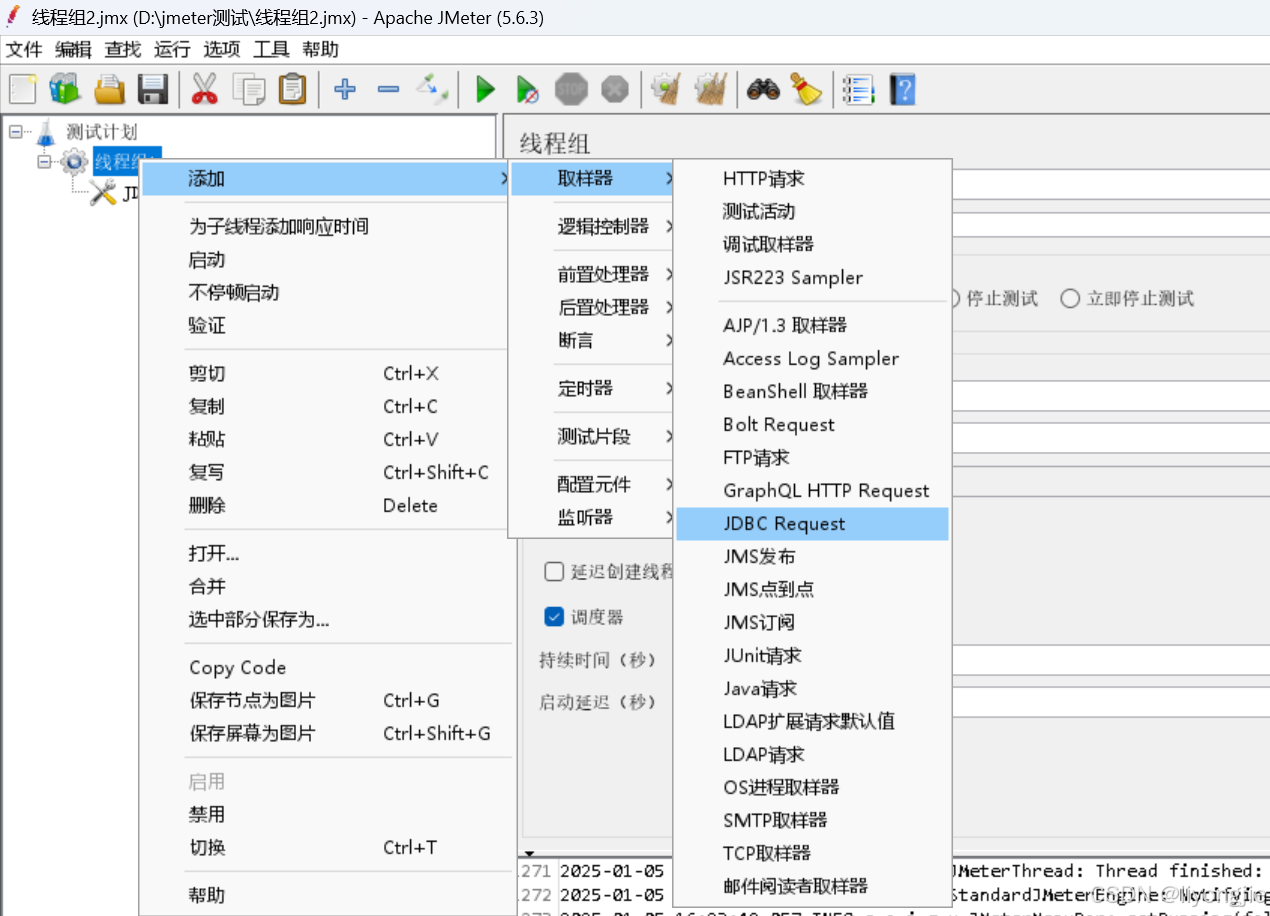Image resolution: width=1270 pixels, height=916 pixels.
Task: Expand the 断言 submenu
Action: pos(592,340)
